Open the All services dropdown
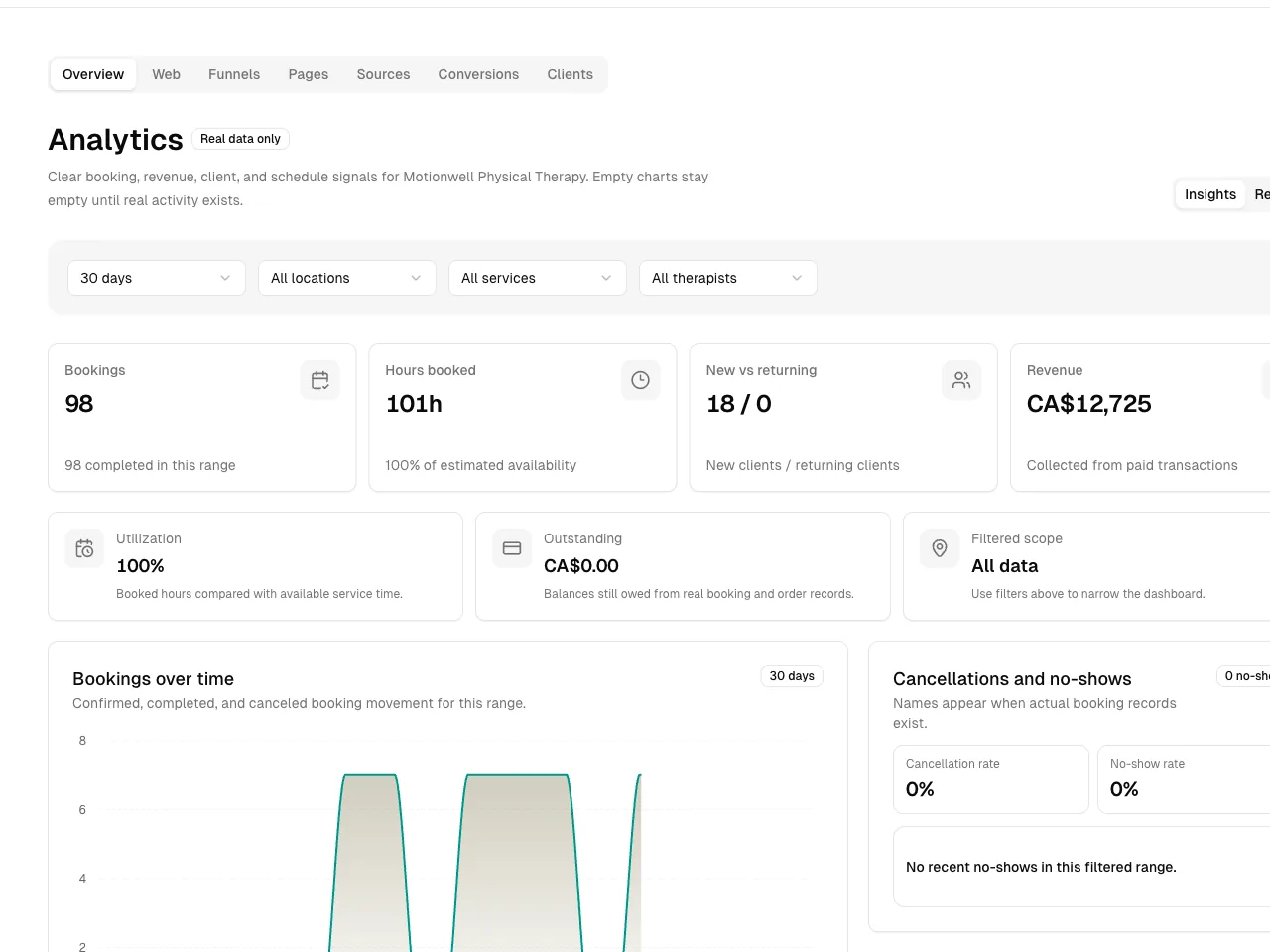This screenshot has width=1270, height=952. 538,278
